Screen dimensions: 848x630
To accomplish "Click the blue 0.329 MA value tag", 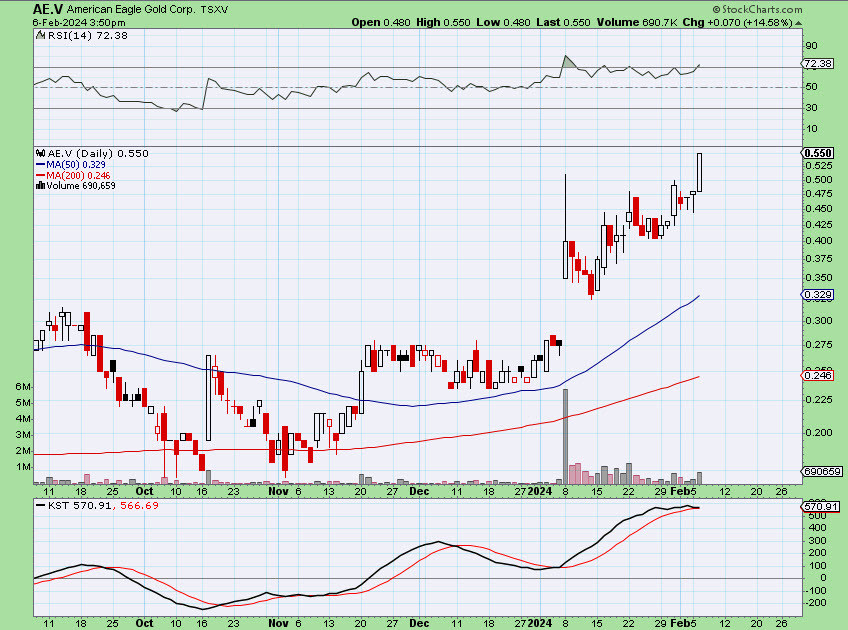I will coord(818,295).
